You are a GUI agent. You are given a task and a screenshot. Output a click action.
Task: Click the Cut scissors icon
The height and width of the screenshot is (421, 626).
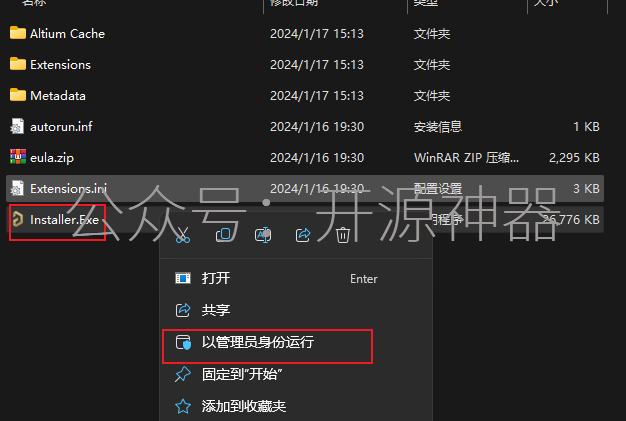(x=183, y=235)
